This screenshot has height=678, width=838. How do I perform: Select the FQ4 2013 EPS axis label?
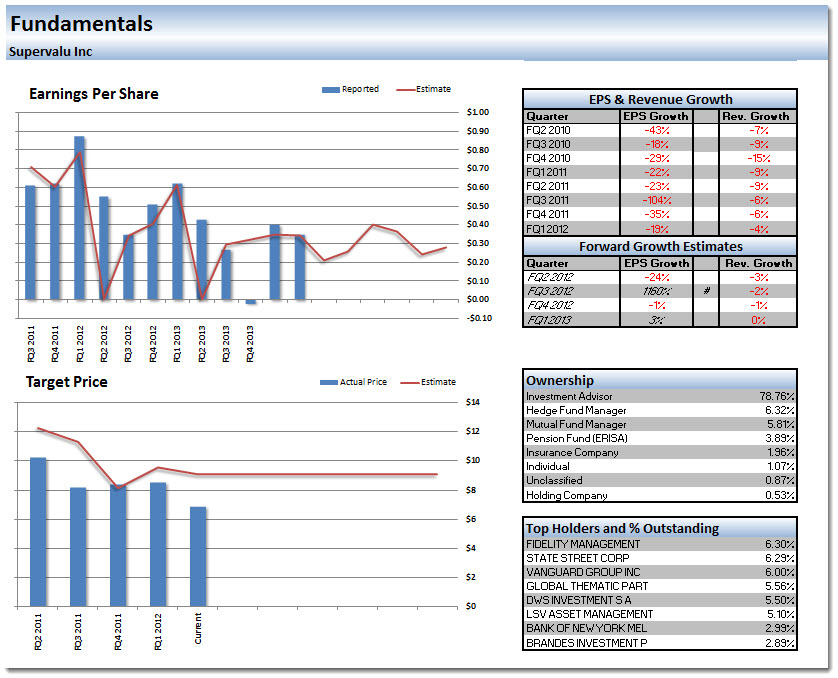250,344
